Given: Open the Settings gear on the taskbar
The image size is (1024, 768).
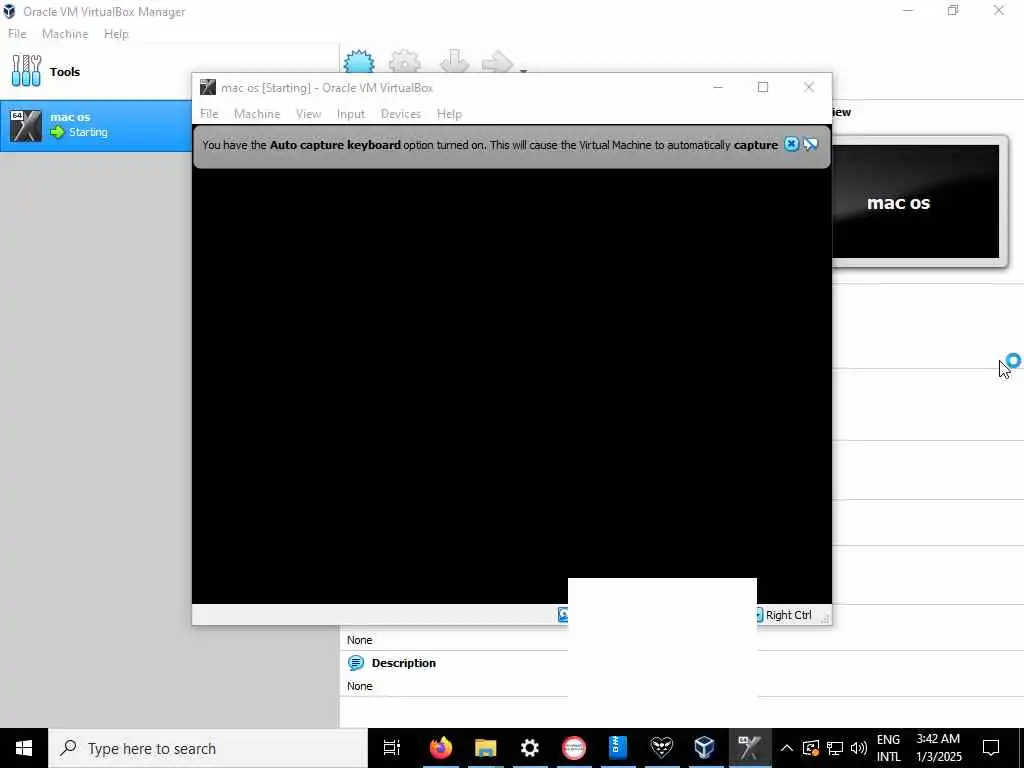Looking at the screenshot, I should tap(530, 748).
